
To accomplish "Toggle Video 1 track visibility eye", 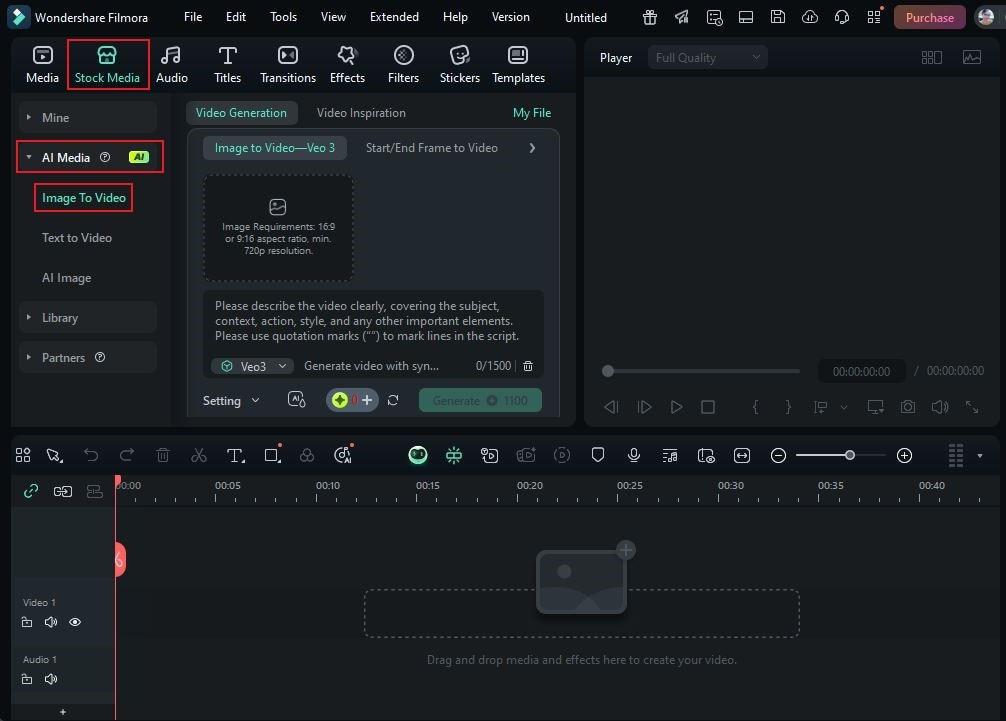I will click(x=75, y=622).
